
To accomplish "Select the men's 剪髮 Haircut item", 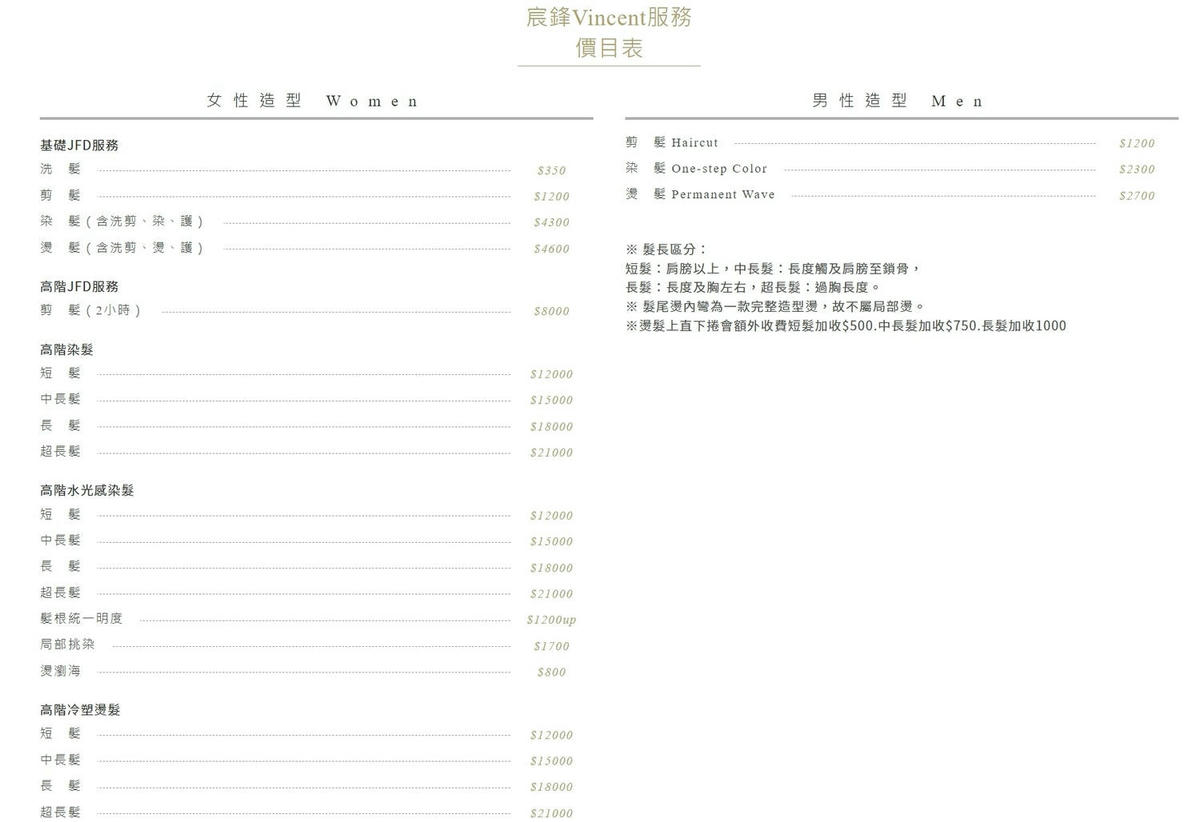I will (672, 143).
